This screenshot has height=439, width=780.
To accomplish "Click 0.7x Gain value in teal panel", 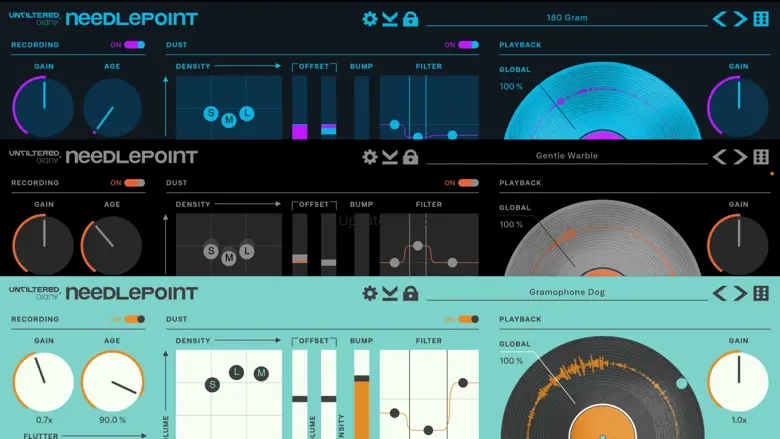I will point(44,420).
